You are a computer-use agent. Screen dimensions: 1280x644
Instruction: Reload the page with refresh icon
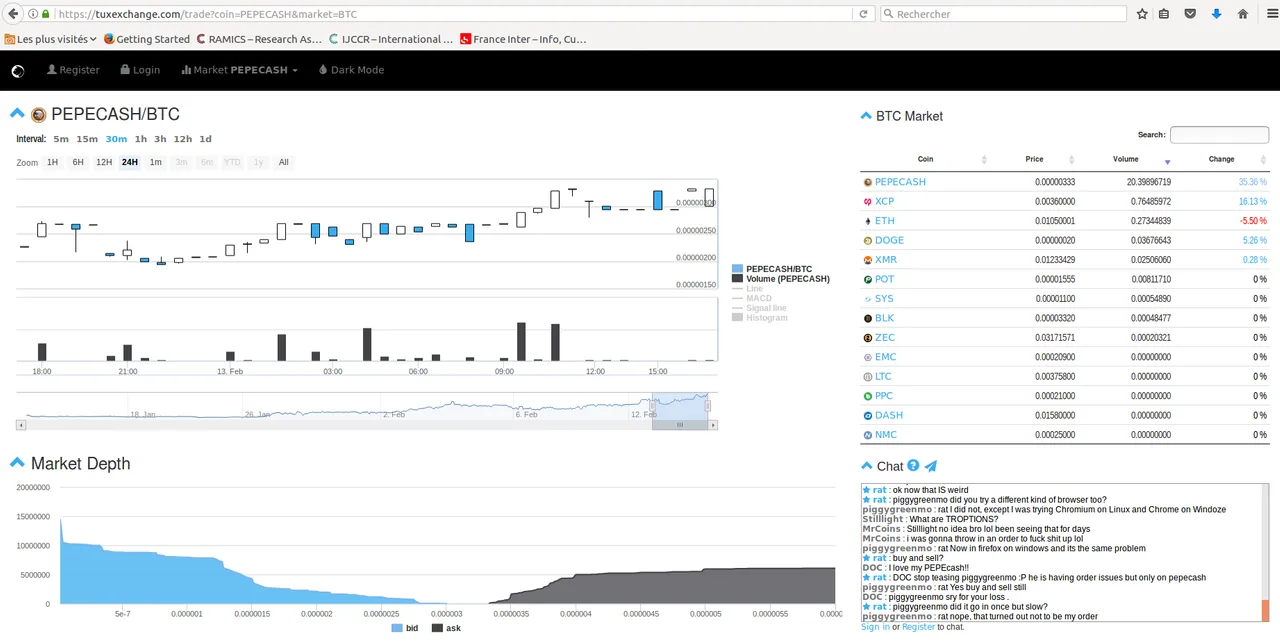click(863, 14)
